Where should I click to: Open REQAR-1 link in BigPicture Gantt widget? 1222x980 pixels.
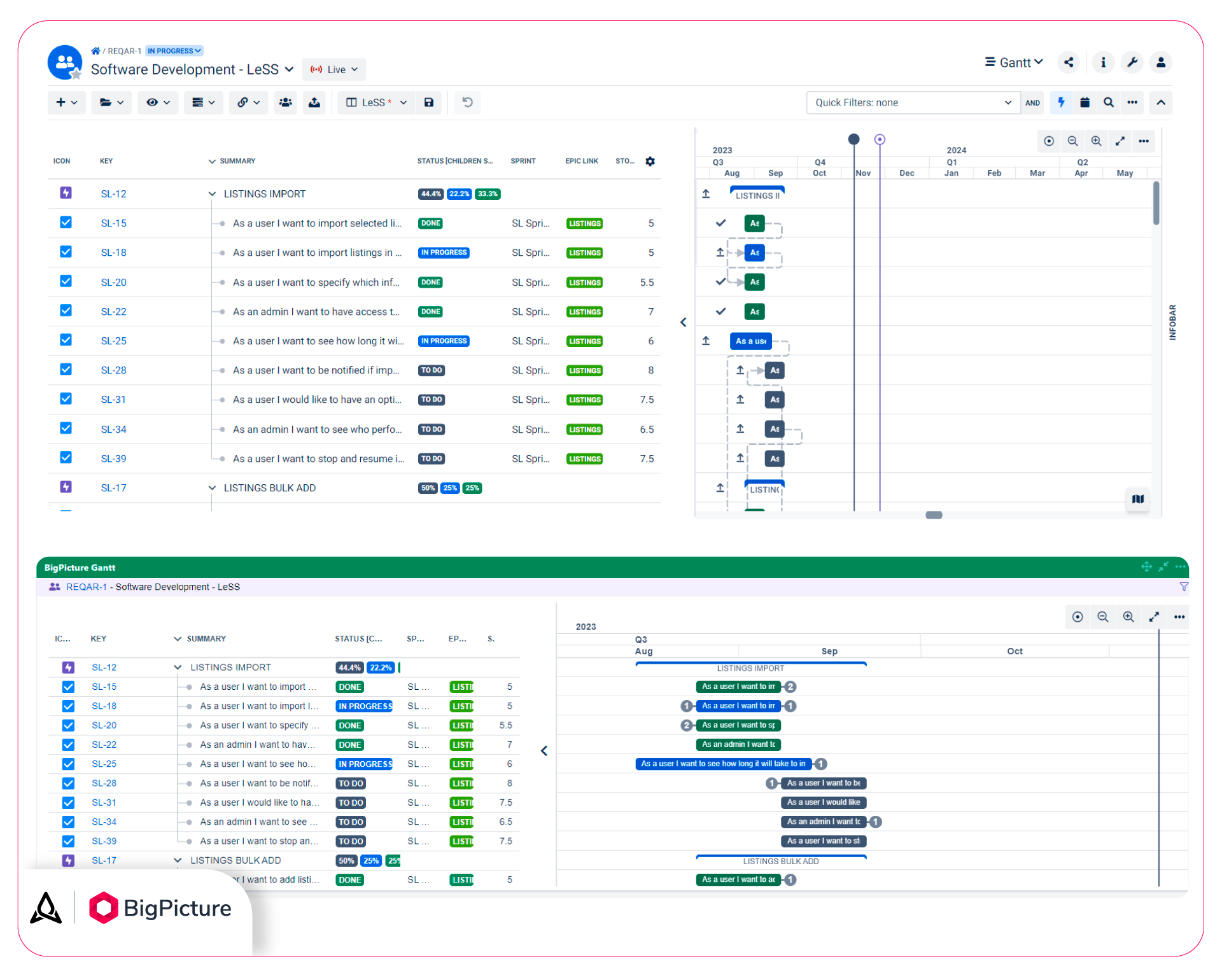click(x=86, y=587)
